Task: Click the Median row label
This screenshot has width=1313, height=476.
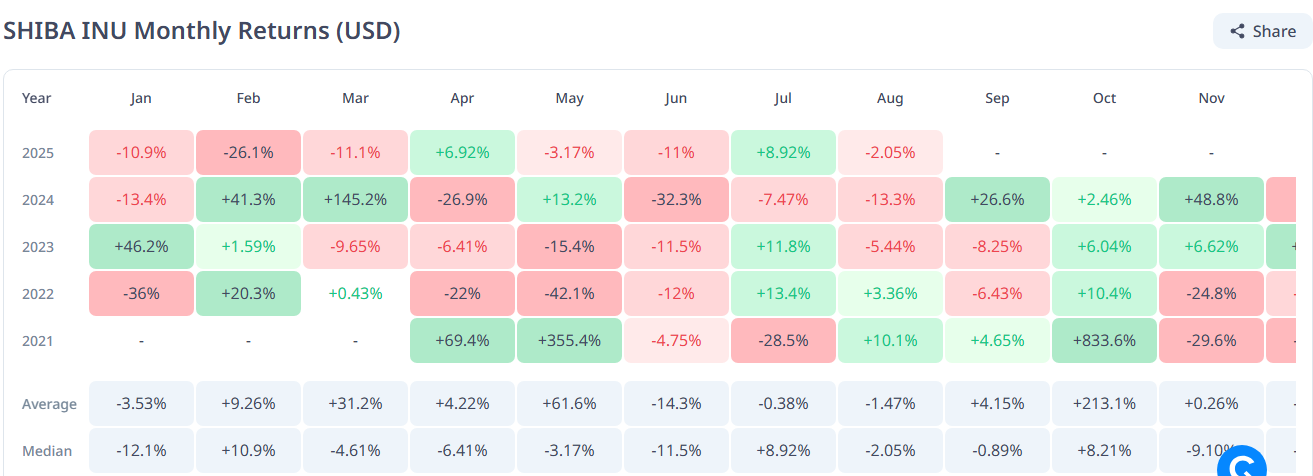Action: click(47, 451)
